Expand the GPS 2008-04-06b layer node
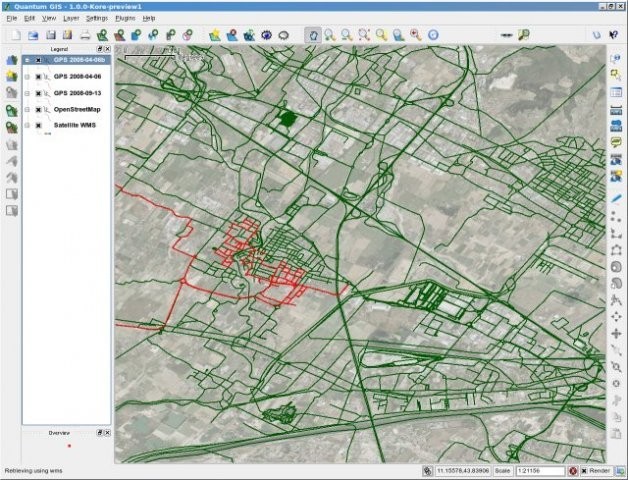This screenshot has width=628, height=480. coord(27,60)
